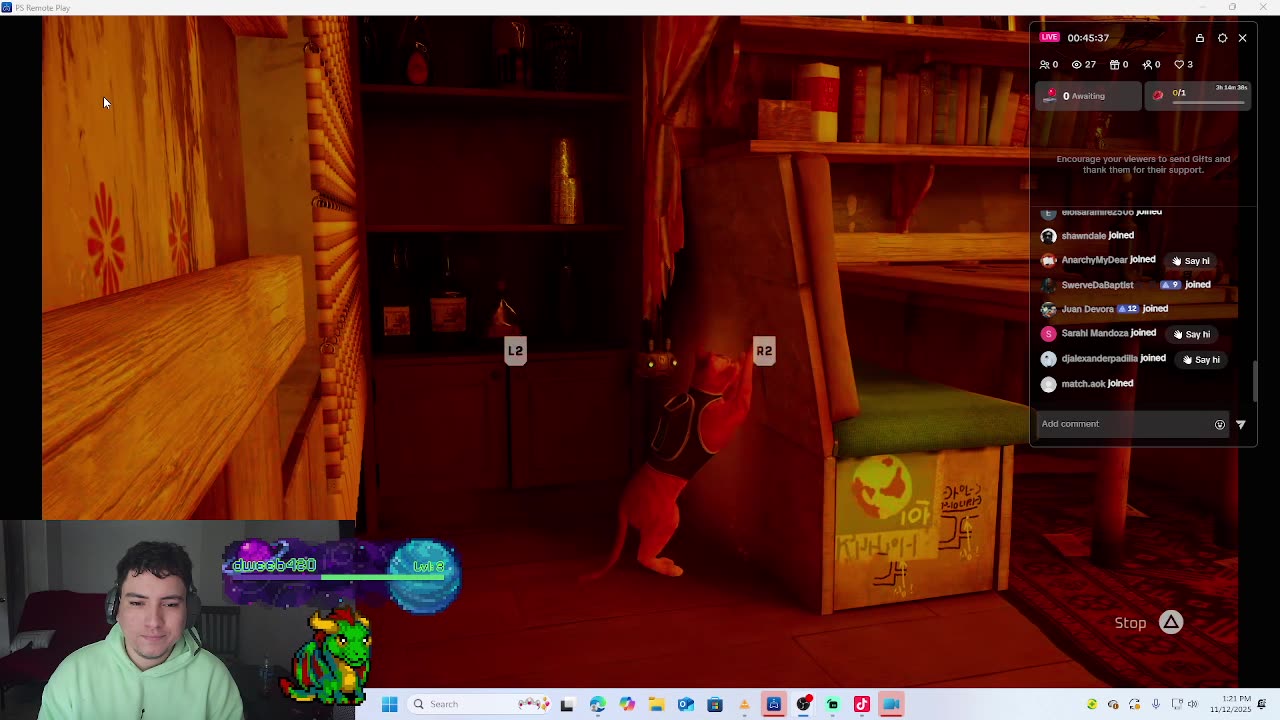Click the current viewers people icon
1280x720 pixels.
point(1044,64)
